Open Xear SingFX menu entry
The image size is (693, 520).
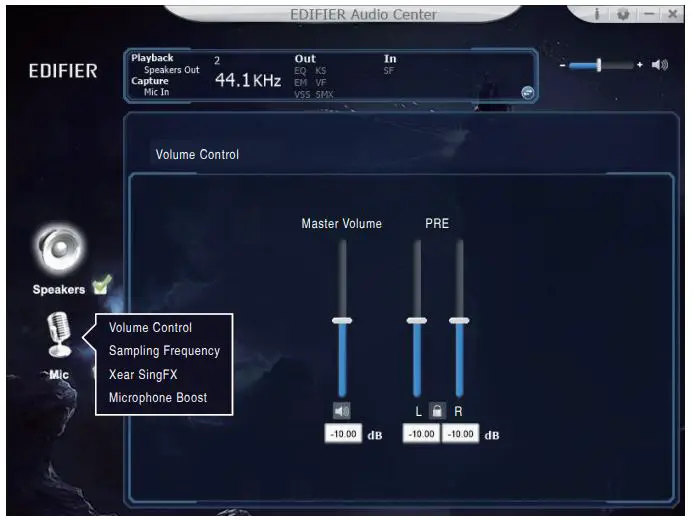(x=143, y=374)
